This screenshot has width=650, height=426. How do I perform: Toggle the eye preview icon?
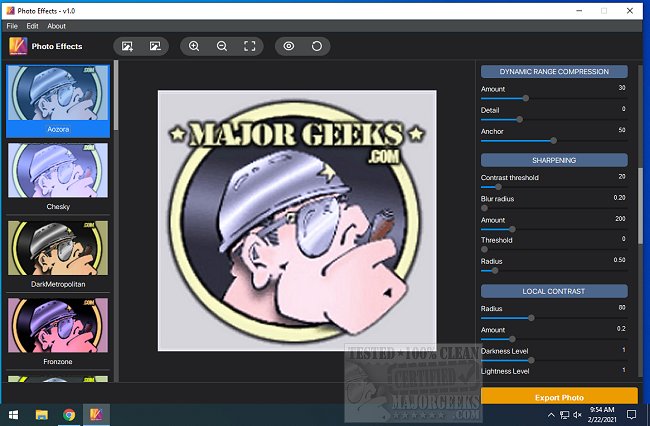point(289,46)
